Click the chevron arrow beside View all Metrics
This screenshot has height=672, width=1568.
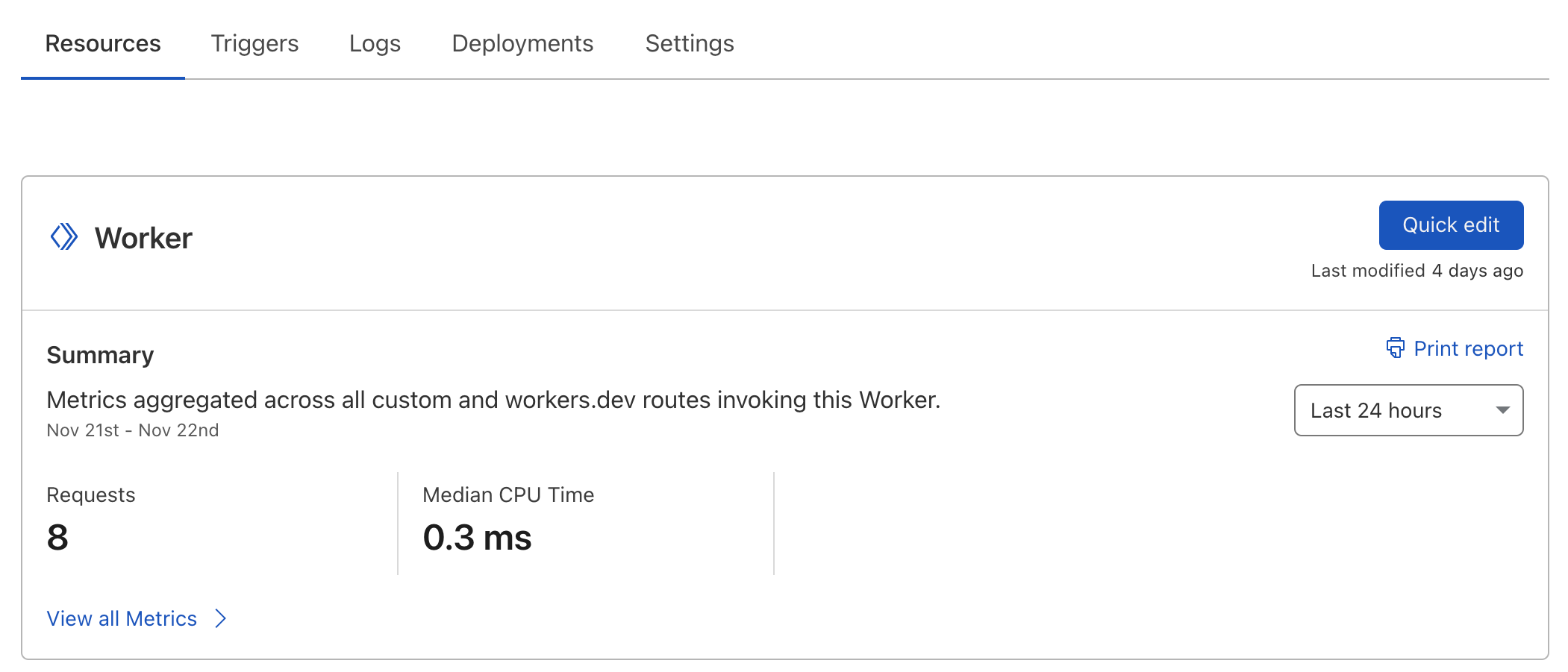tap(221, 618)
